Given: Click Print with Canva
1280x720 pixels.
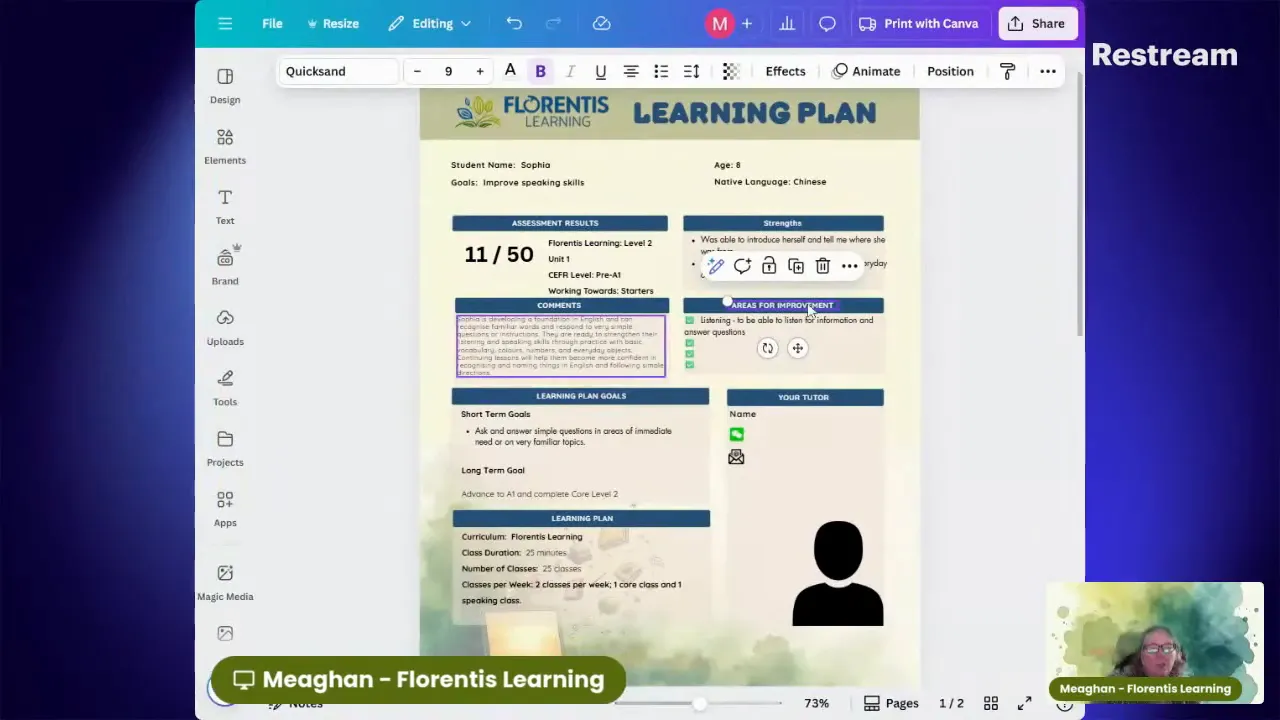Looking at the screenshot, I should pyautogui.click(x=918, y=23).
